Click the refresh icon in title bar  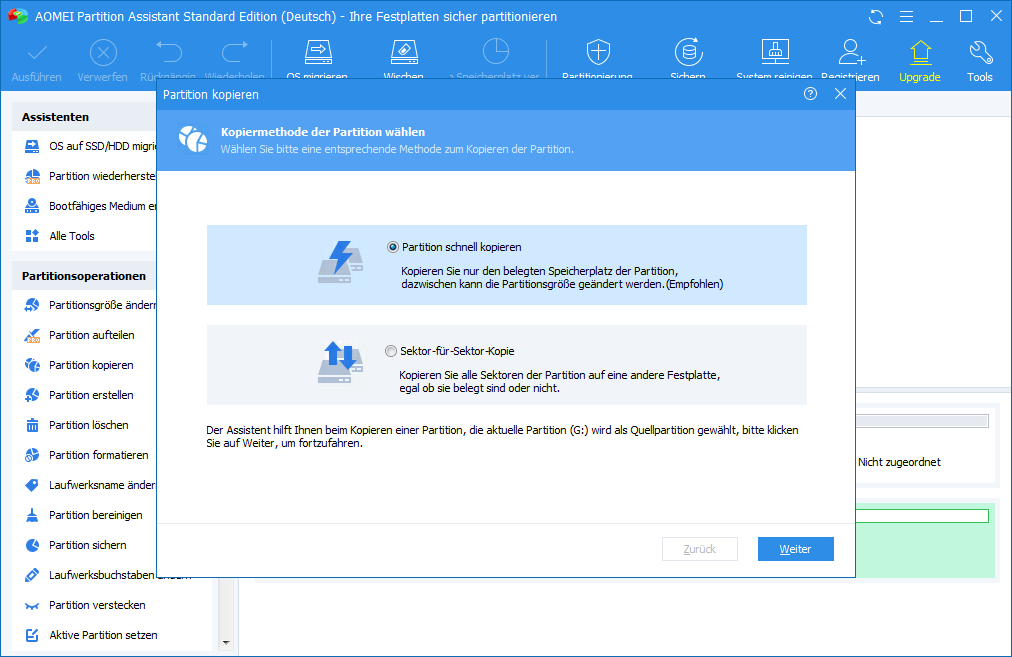point(876,17)
